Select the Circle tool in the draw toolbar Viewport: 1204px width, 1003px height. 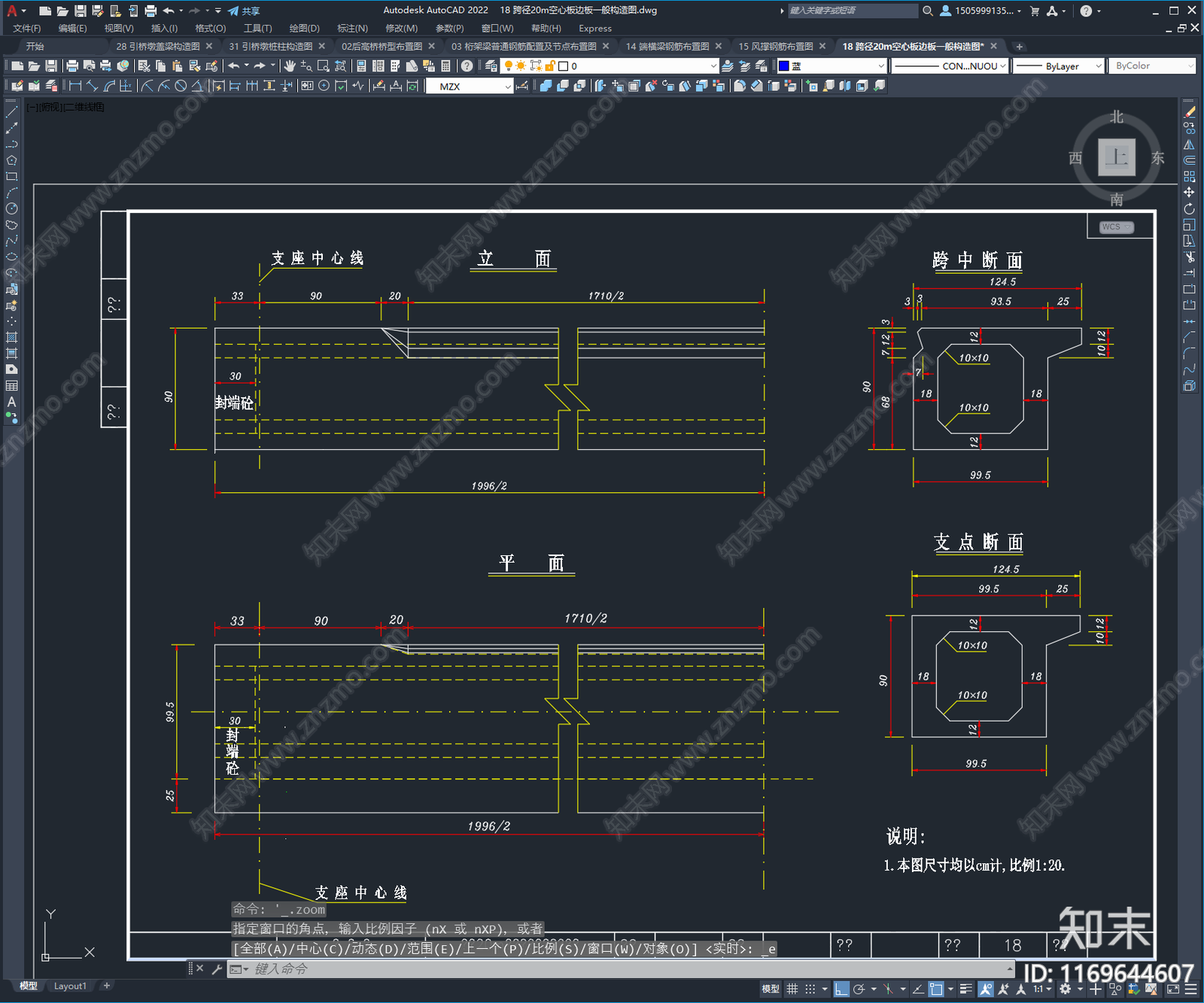tap(11, 208)
